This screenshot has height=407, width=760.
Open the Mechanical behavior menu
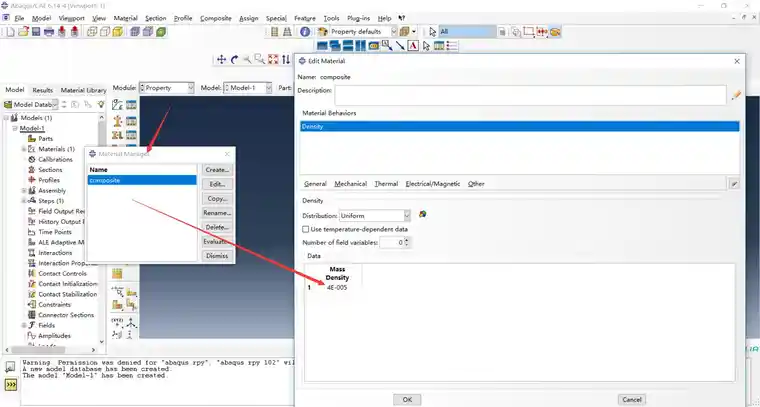(350, 184)
